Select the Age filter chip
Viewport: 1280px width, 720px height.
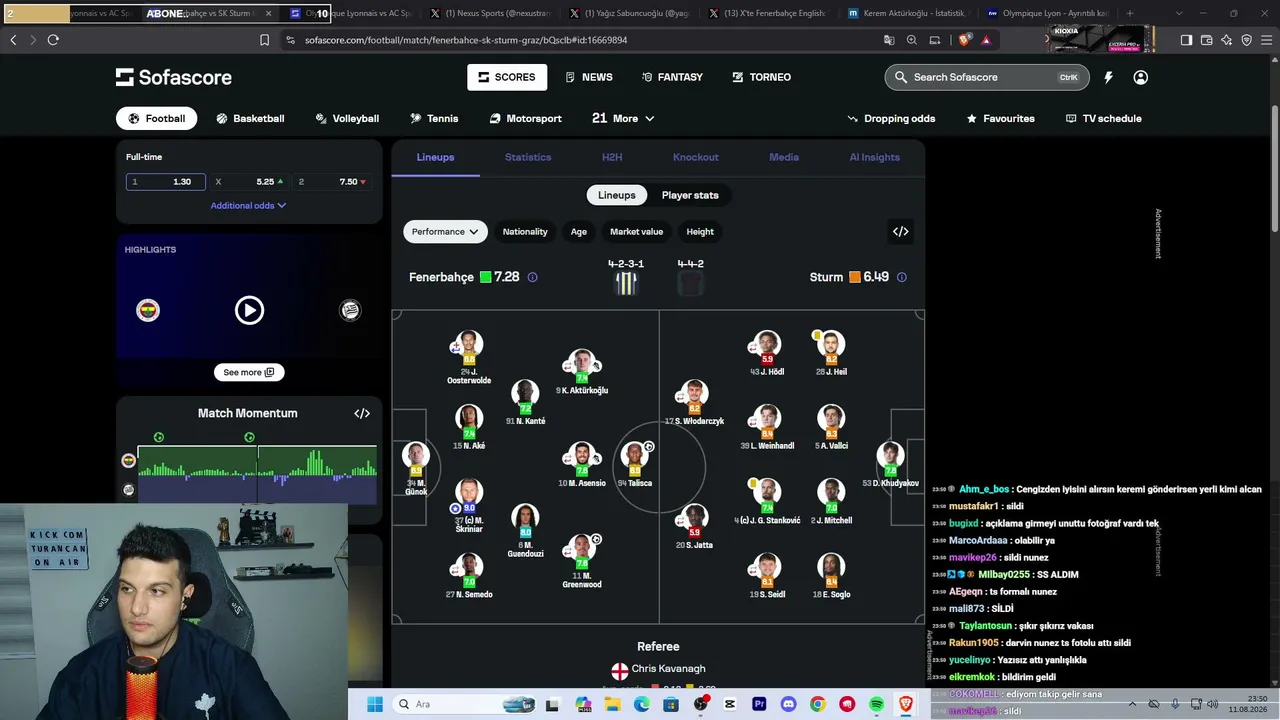(x=579, y=232)
